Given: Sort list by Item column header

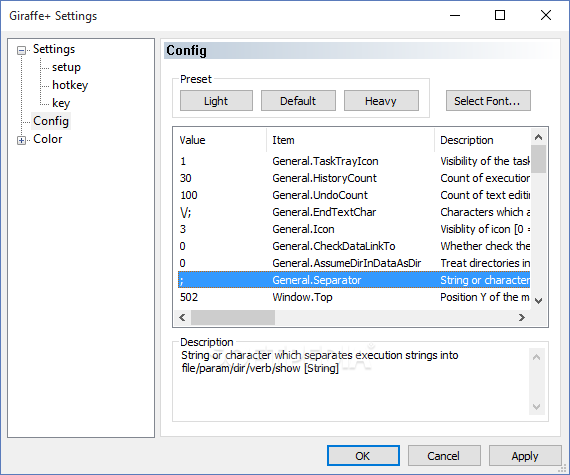Looking at the screenshot, I should tap(350, 140).
